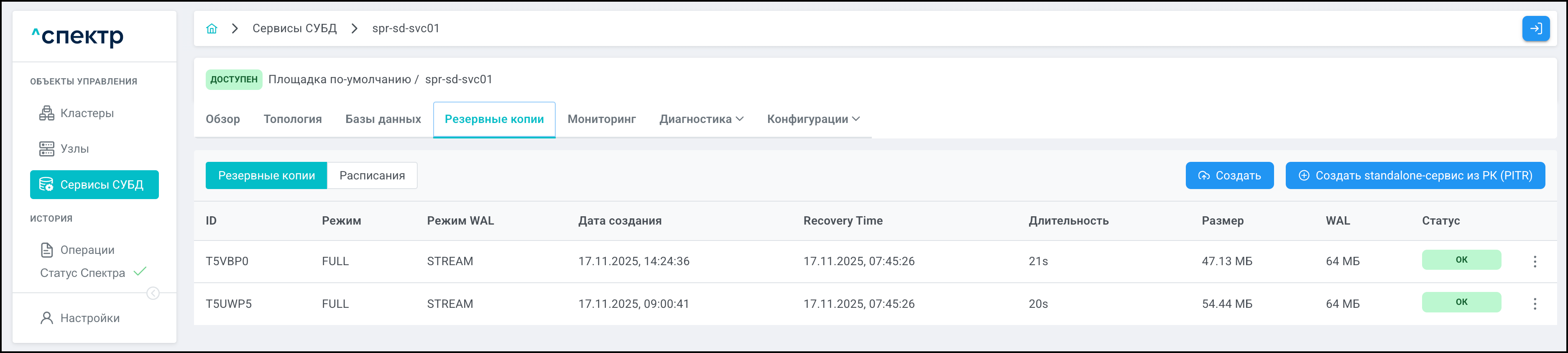Open the actions menu for backup T5VBP0
1568x353 pixels.
tap(1535, 262)
